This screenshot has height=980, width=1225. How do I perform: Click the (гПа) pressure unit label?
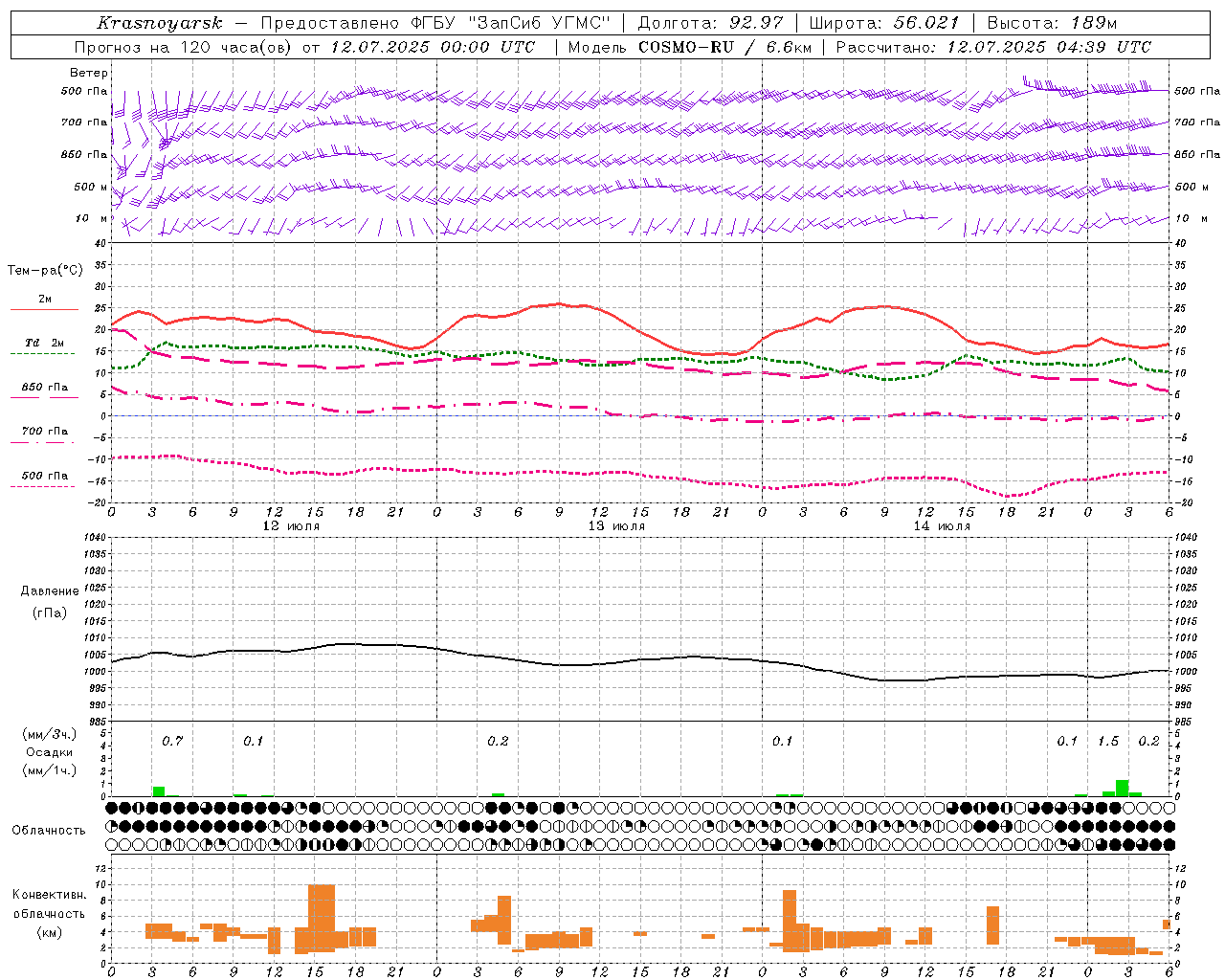(50, 612)
